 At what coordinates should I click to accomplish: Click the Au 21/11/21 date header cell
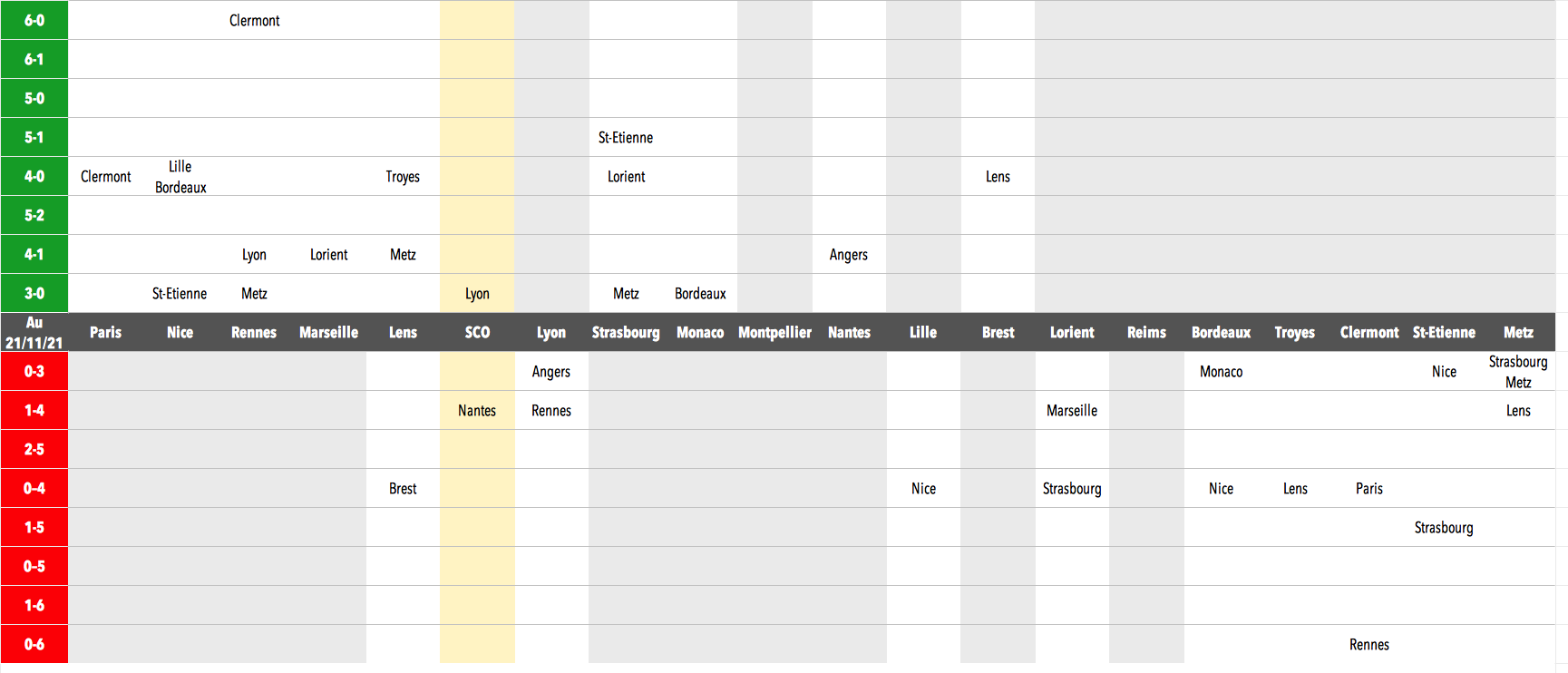34,333
